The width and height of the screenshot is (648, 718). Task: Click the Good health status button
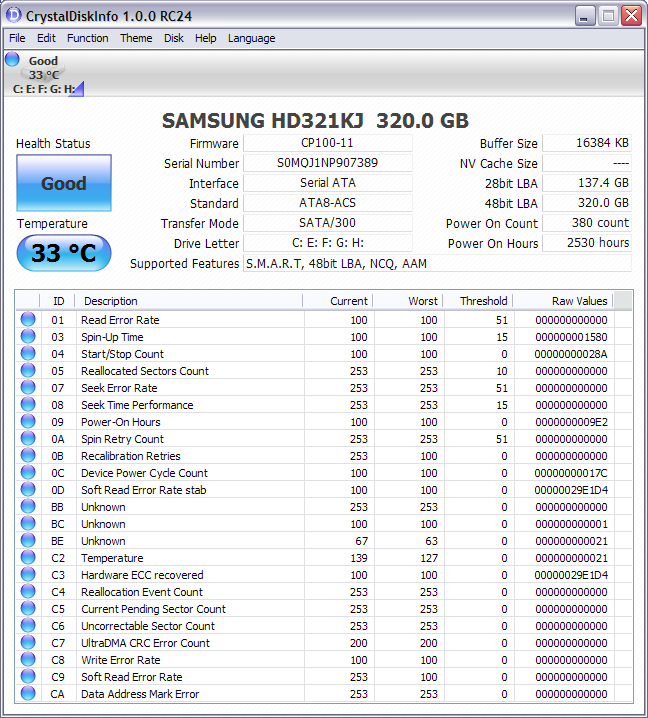[x=64, y=183]
